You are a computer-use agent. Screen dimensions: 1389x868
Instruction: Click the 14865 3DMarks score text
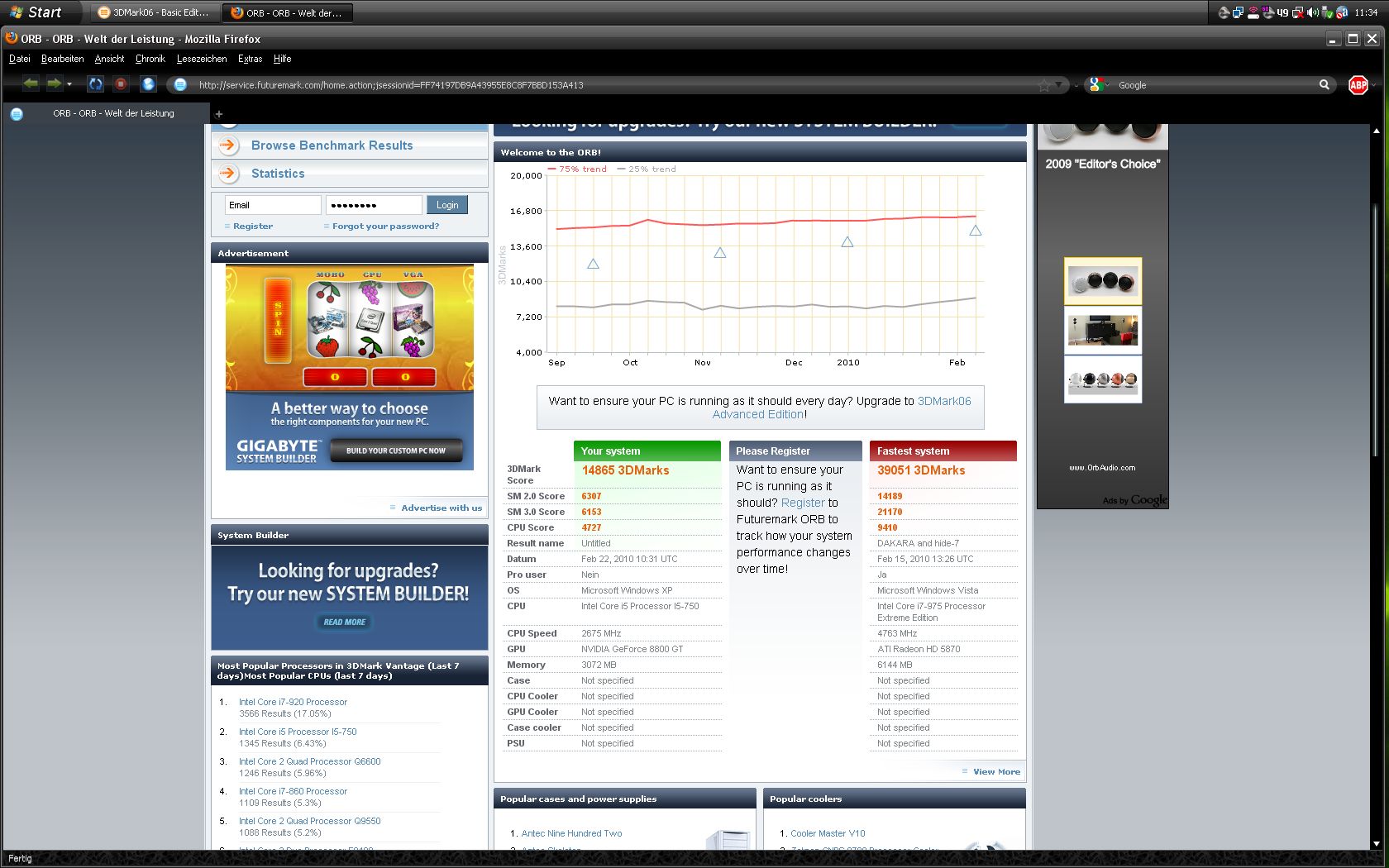[x=625, y=470]
